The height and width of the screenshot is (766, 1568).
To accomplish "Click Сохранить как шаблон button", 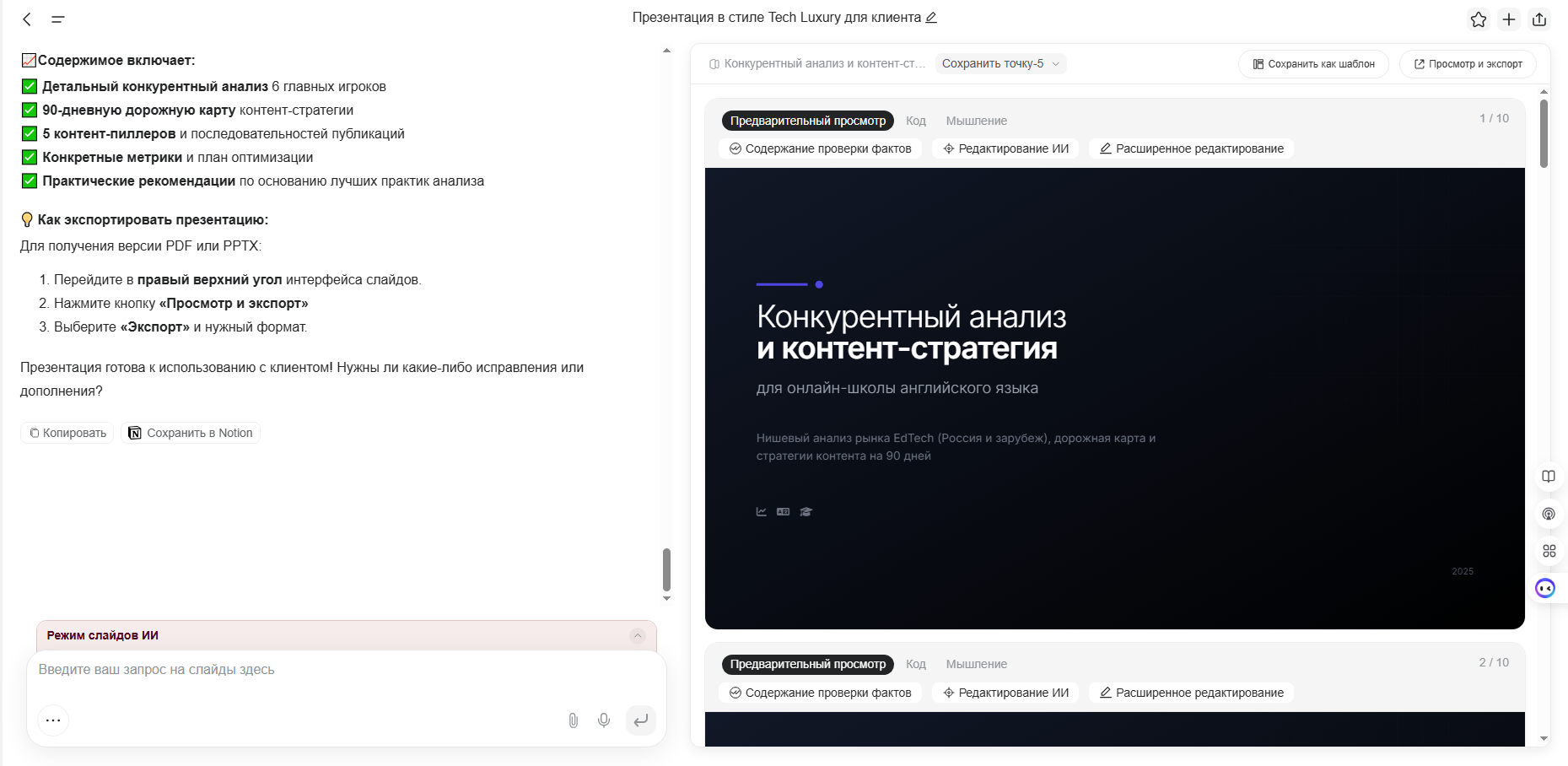I will (1313, 64).
